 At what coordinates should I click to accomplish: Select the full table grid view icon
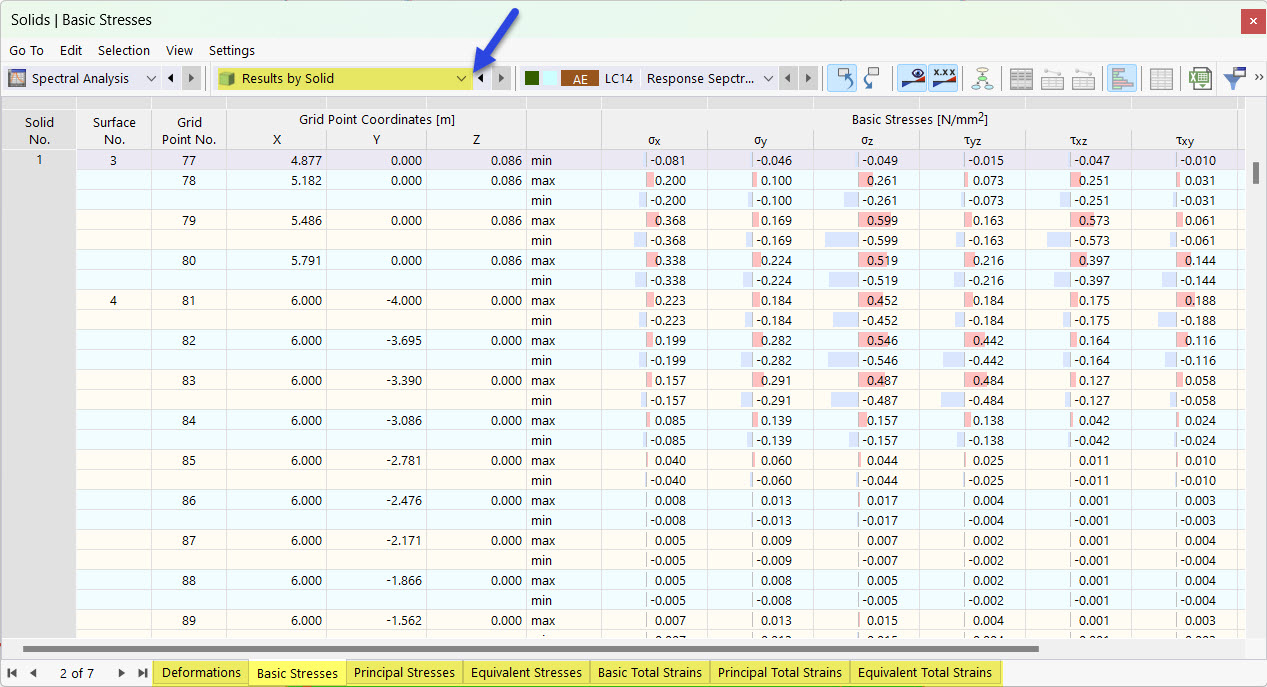point(1161,78)
